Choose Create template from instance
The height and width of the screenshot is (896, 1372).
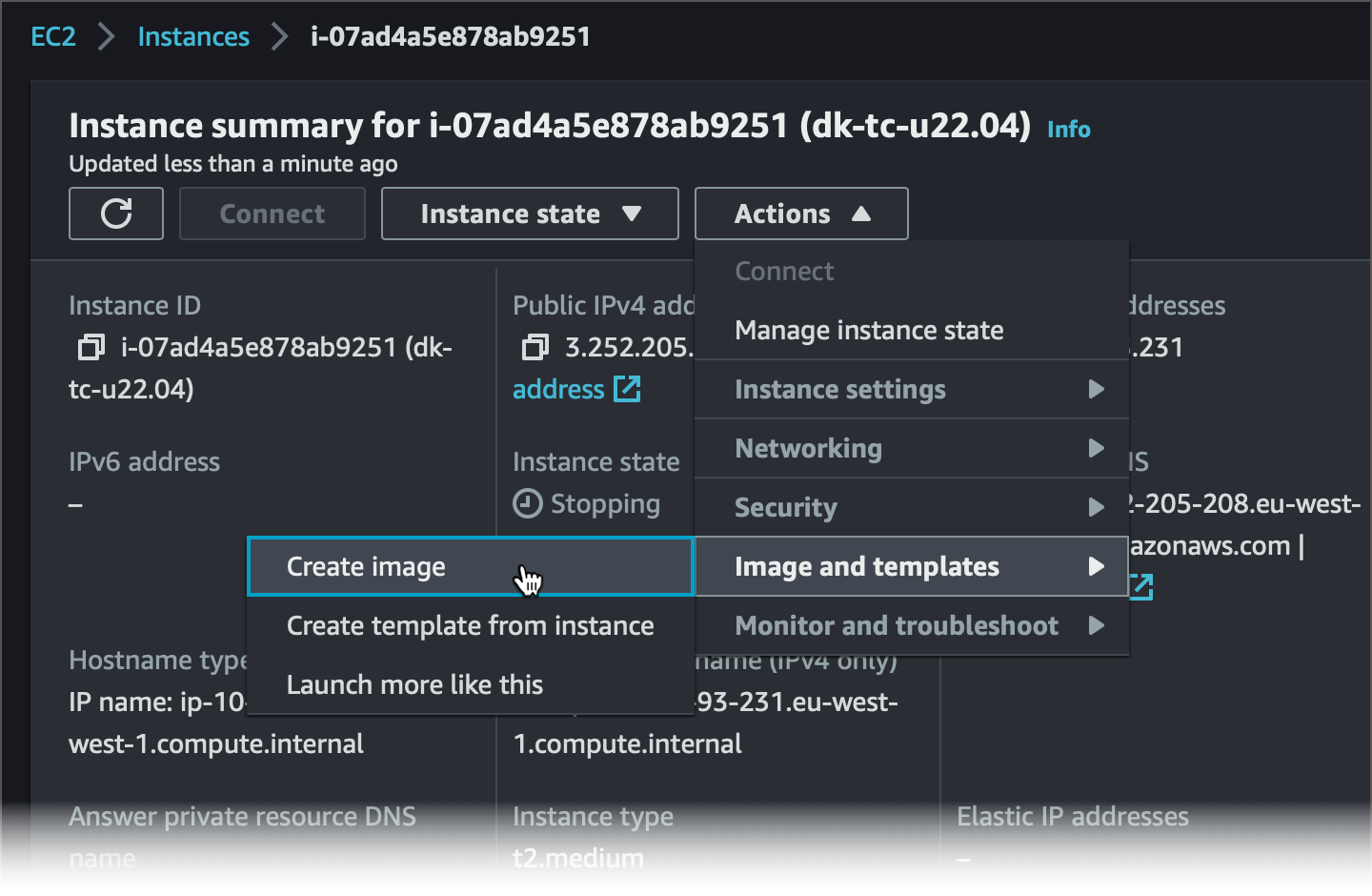click(x=471, y=626)
